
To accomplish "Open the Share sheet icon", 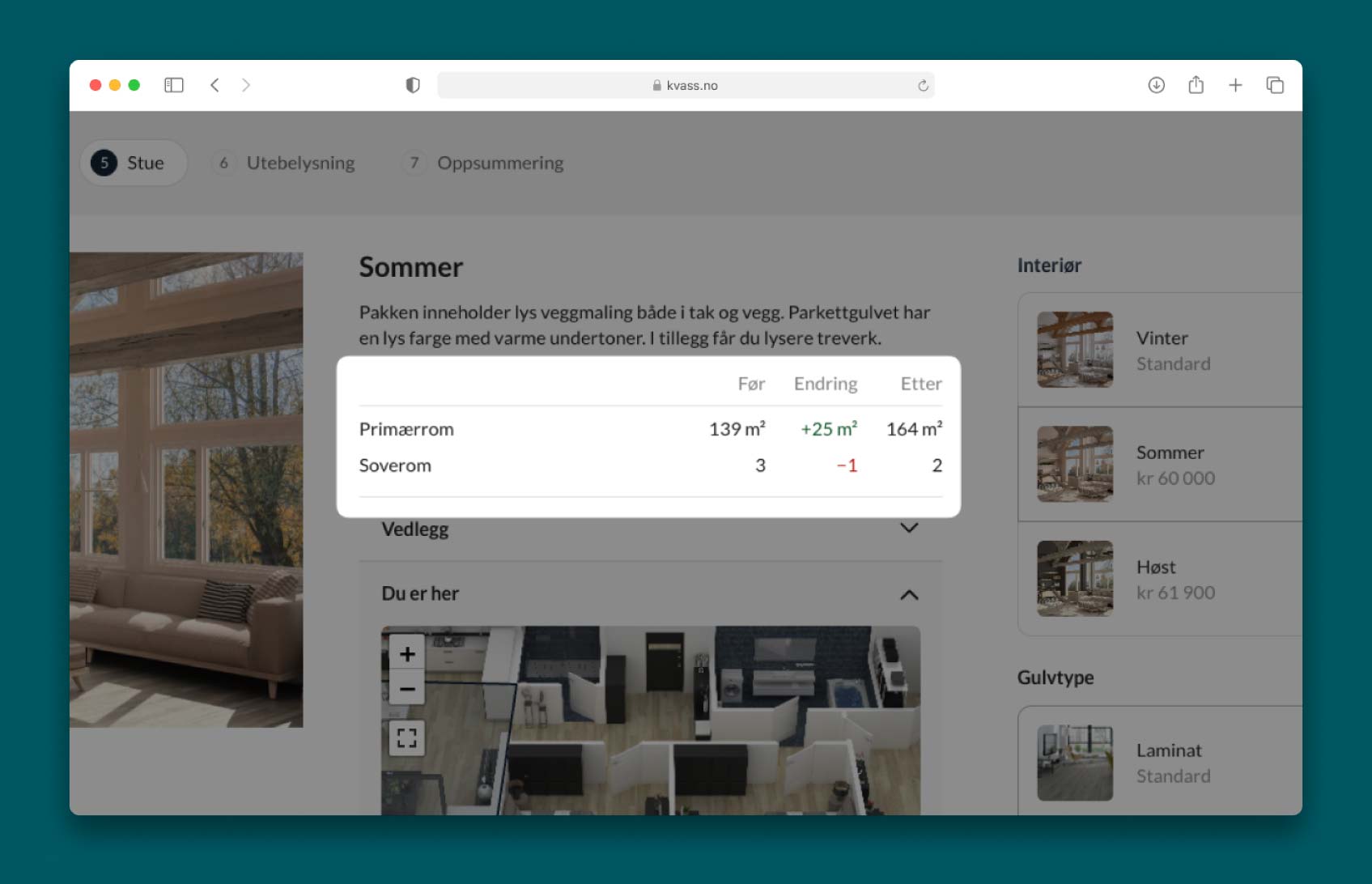I will tap(1196, 85).
